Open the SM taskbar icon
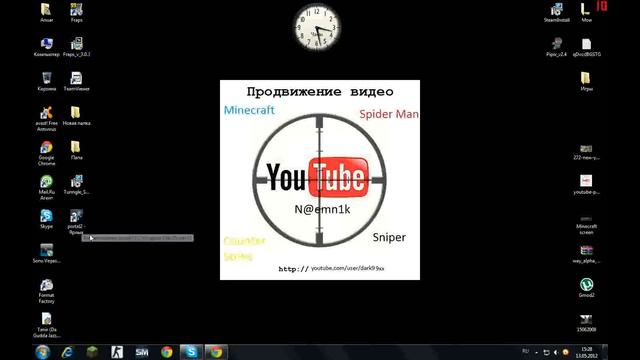 [x=142, y=352]
